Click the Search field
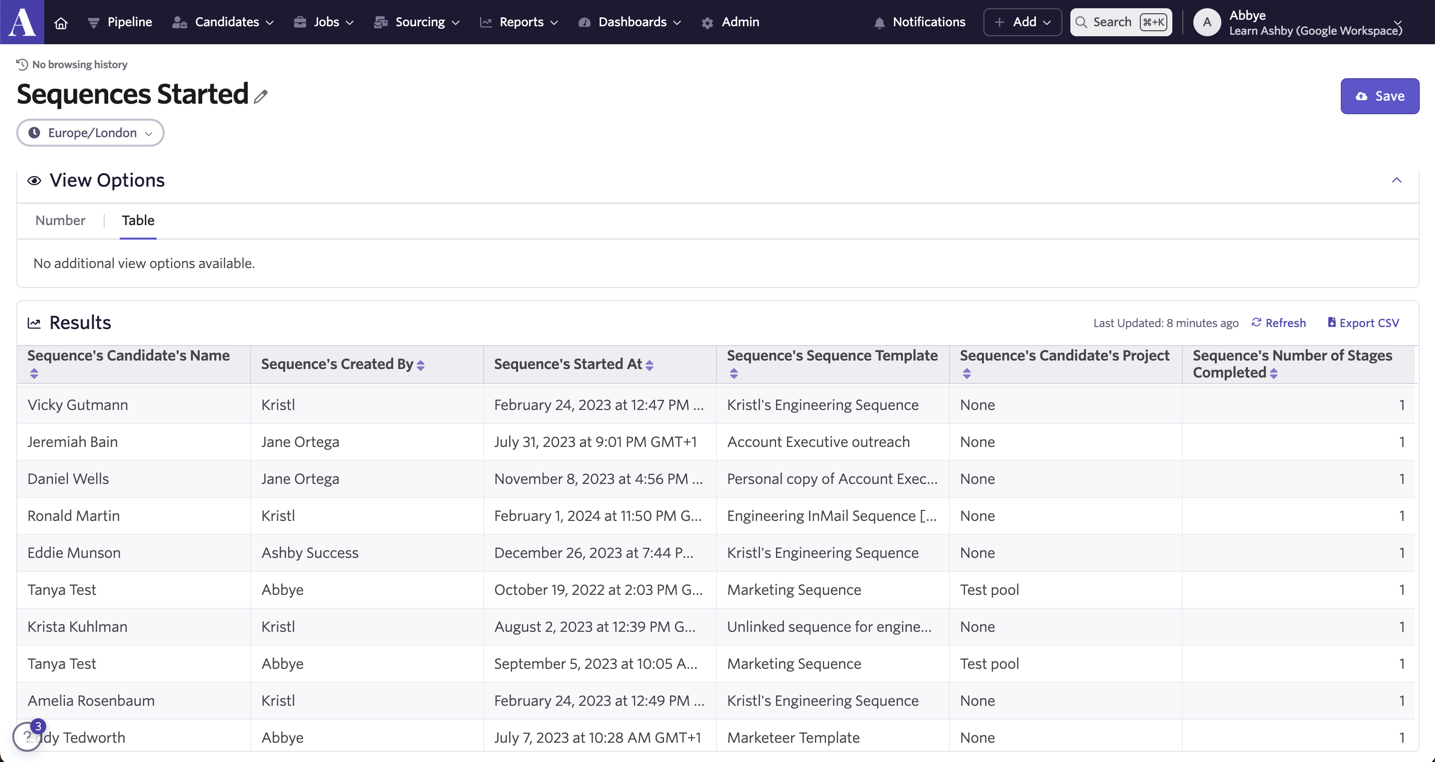The height and width of the screenshot is (762, 1435). pyautogui.click(x=1121, y=22)
